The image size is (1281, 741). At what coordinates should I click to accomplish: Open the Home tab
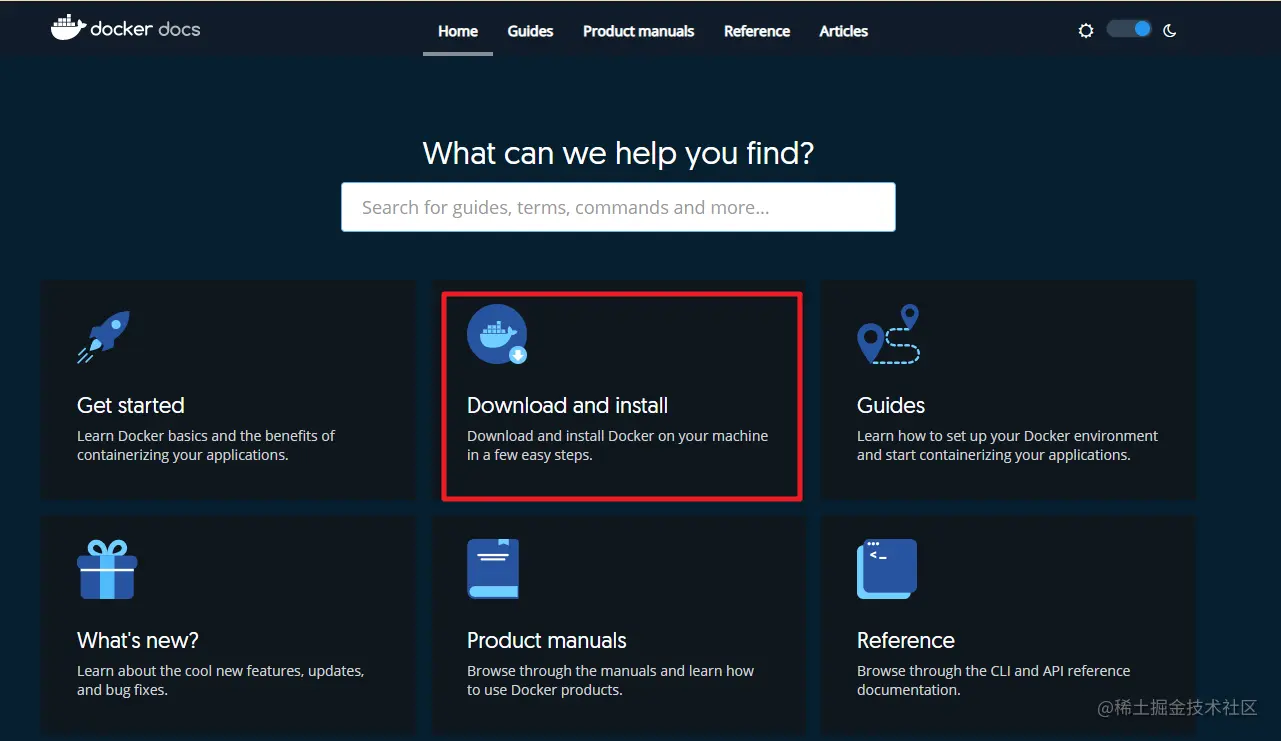(x=458, y=31)
